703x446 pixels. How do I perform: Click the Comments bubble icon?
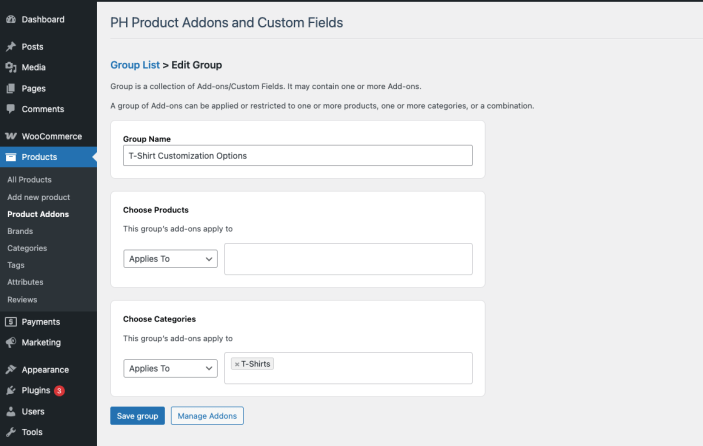point(10,109)
